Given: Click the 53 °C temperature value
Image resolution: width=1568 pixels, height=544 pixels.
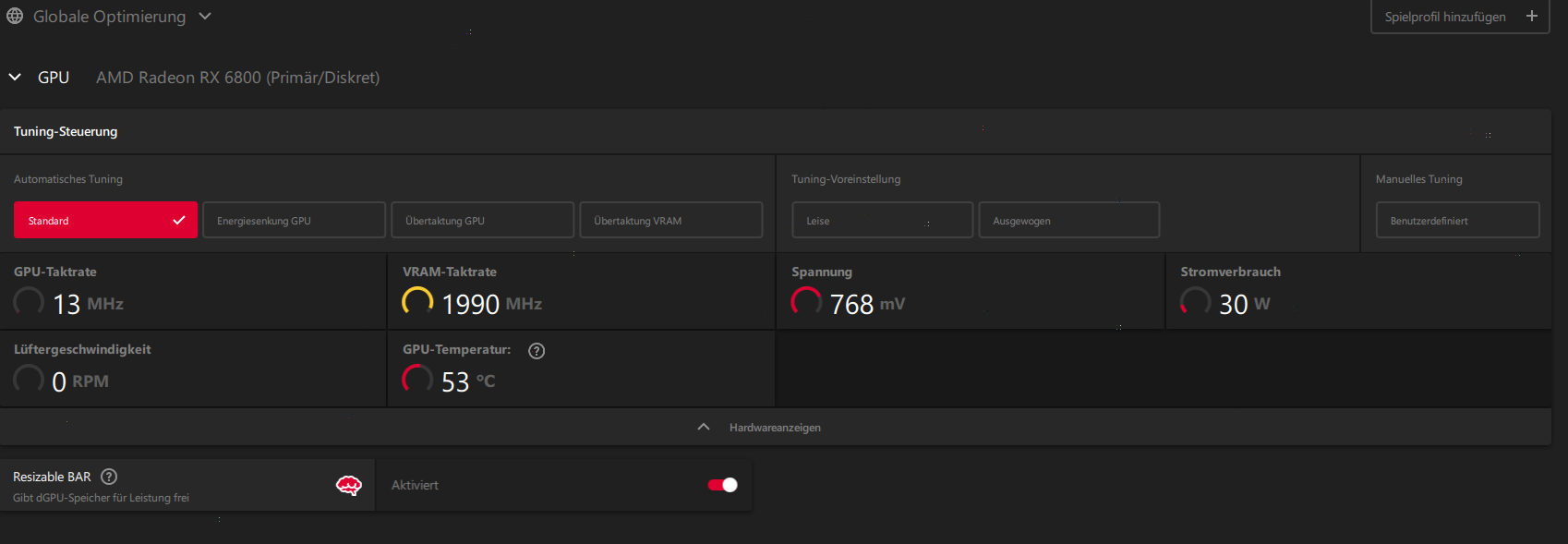Looking at the screenshot, I should click(468, 381).
